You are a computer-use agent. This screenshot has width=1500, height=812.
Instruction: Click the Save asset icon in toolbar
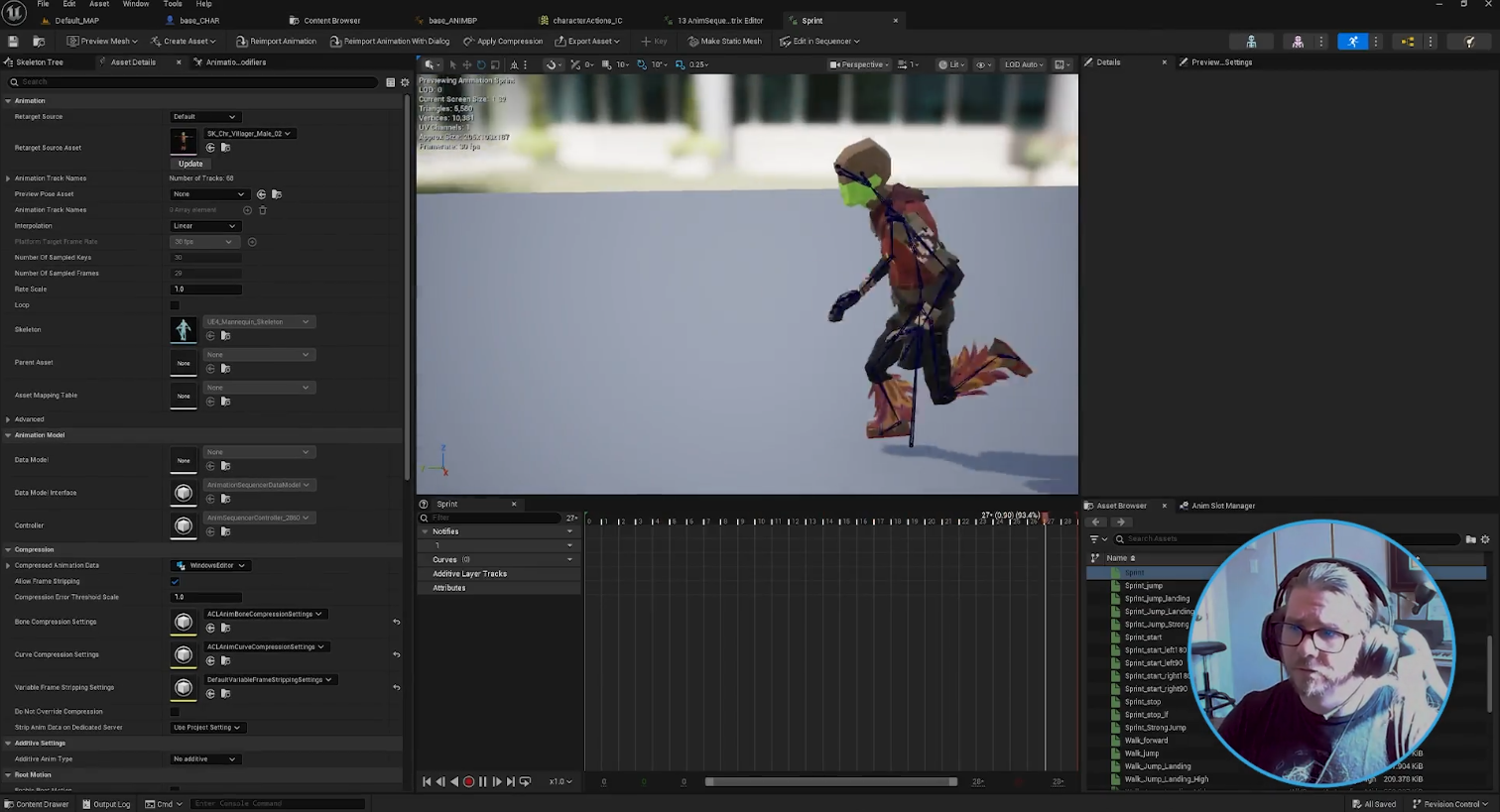pyautogui.click(x=13, y=41)
